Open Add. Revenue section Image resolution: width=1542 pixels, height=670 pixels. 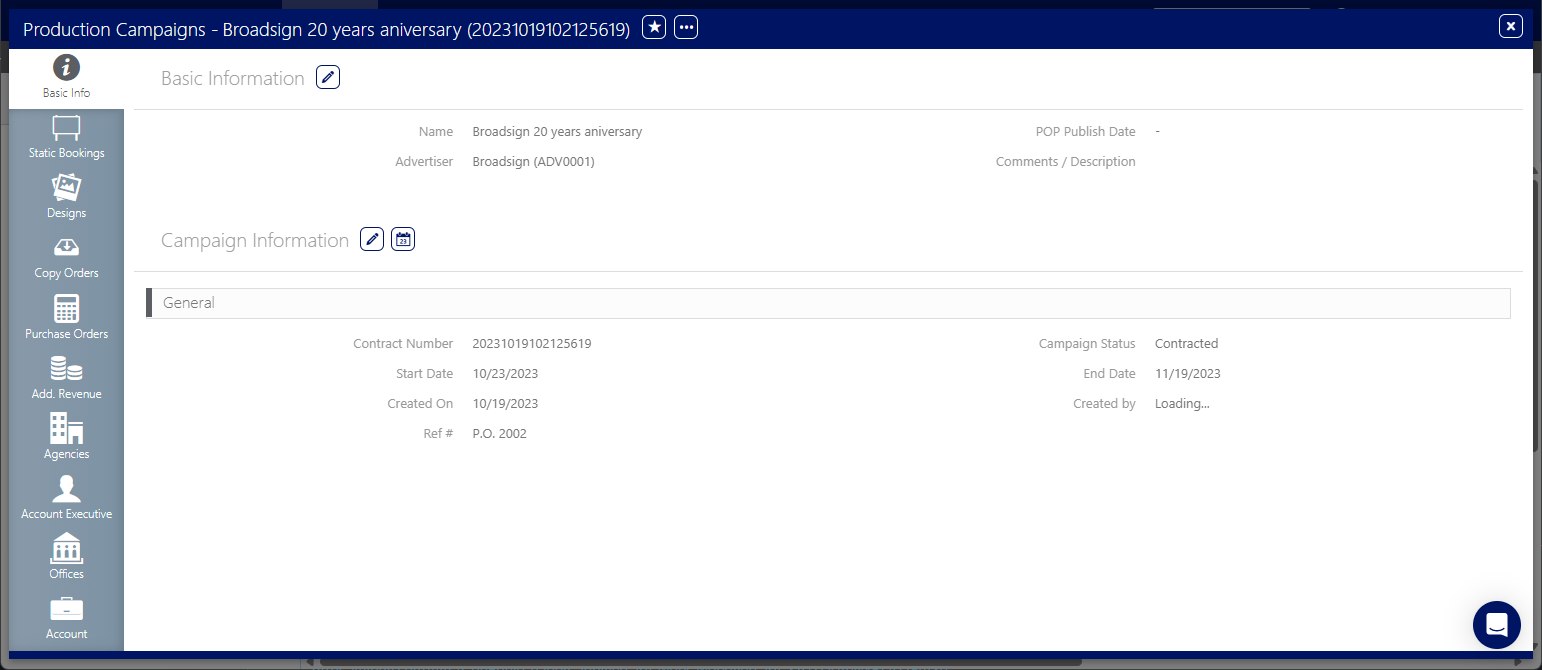[66, 379]
